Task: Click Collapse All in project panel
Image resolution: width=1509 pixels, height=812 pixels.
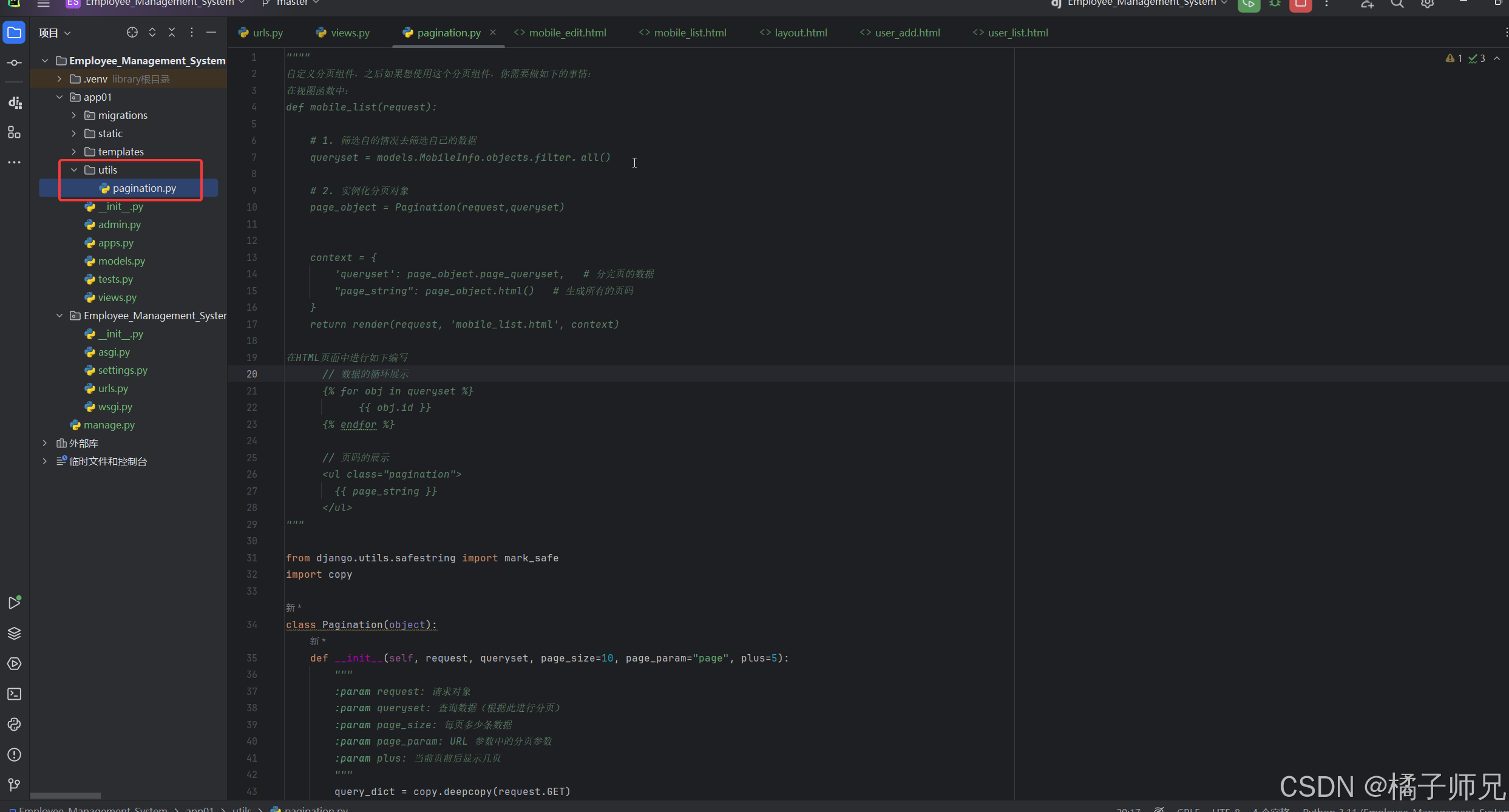Action: [172, 33]
